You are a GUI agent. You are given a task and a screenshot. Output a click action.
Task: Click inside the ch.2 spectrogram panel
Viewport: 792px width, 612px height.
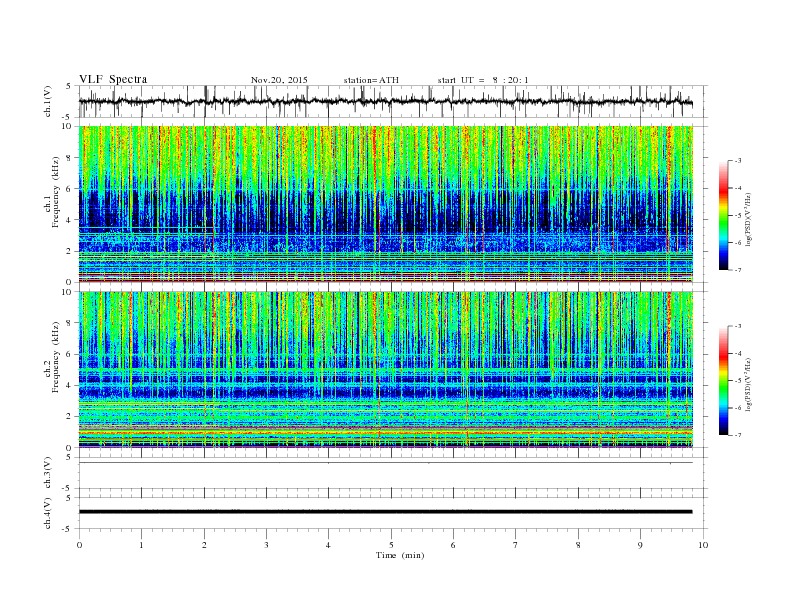(x=385, y=369)
